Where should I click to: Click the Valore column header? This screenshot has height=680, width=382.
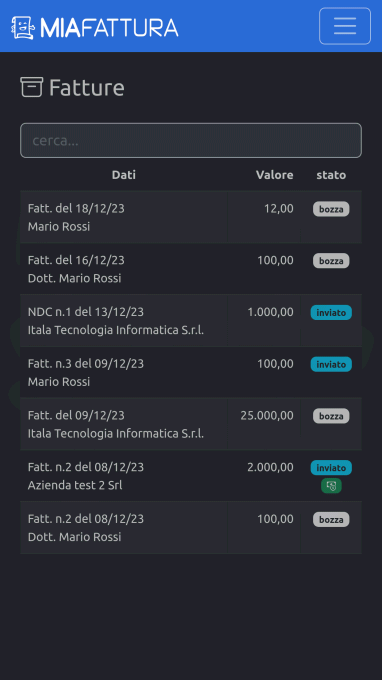pyautogui.click(x=274, y=175)
